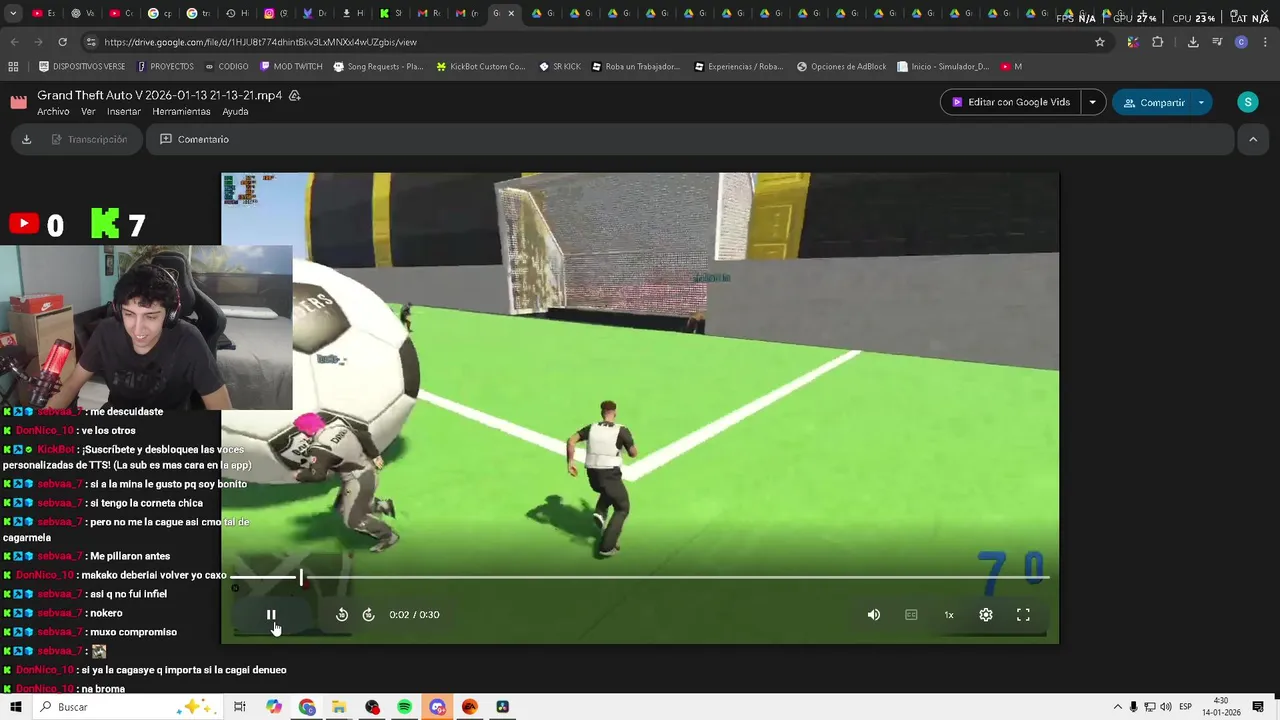Open CODIGO bookmark

226,67
